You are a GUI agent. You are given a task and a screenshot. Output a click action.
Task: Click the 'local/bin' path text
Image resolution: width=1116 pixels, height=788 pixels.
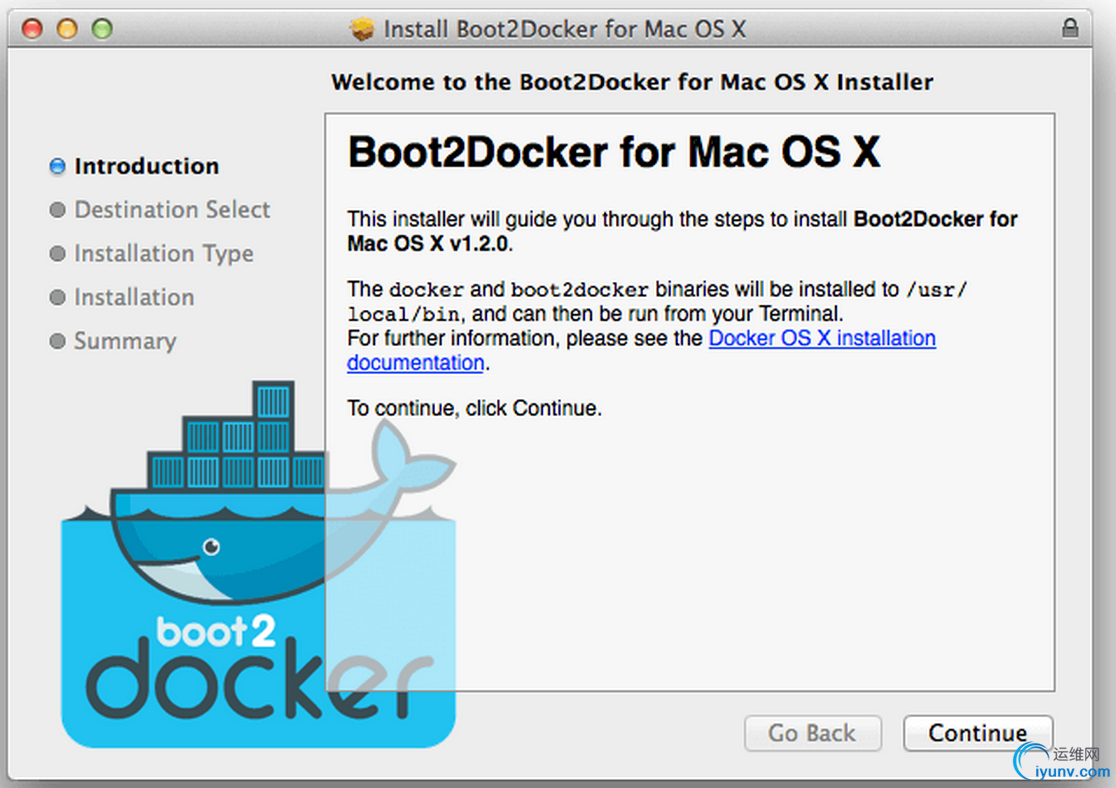pos(404,314)
